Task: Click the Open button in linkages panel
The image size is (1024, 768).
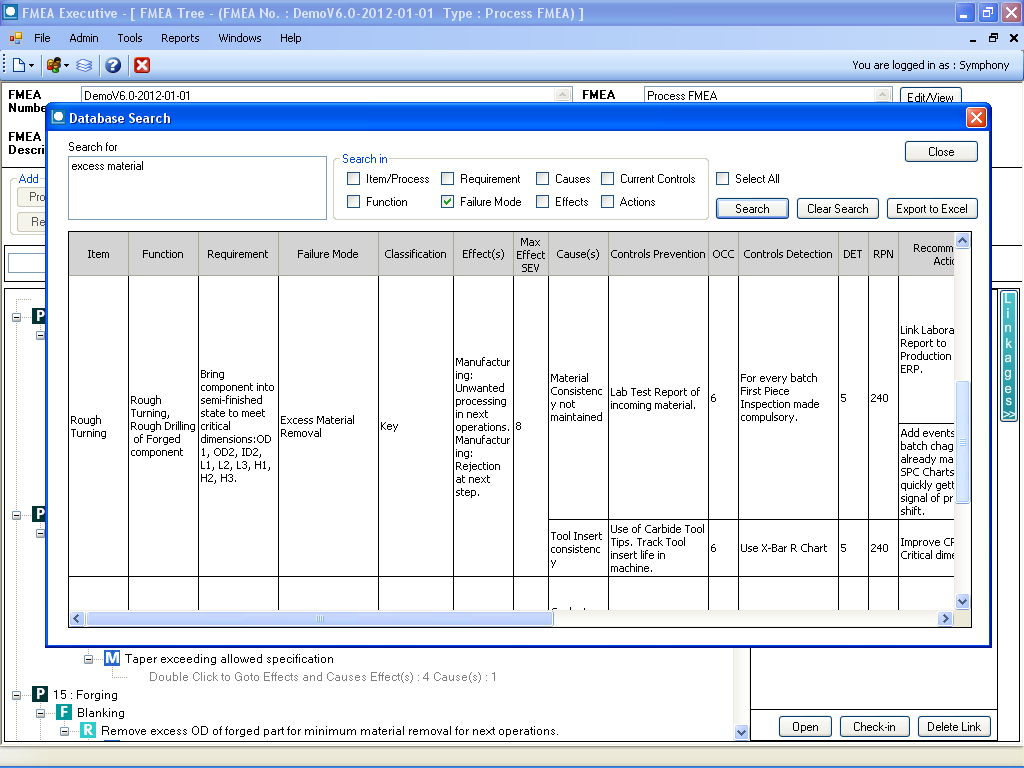Action: pyautogui.click(x=805, y=727)
